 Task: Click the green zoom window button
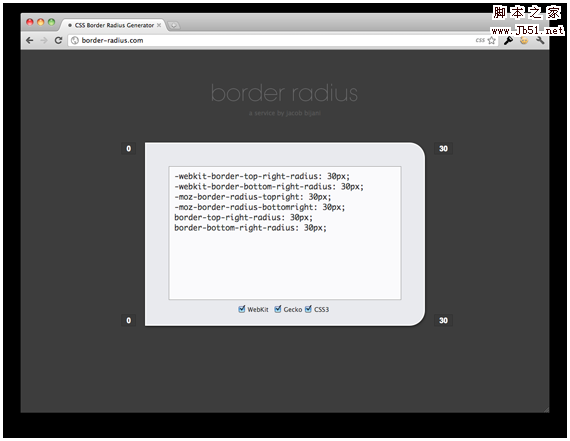pyautogui.click(x=52, y=22)
